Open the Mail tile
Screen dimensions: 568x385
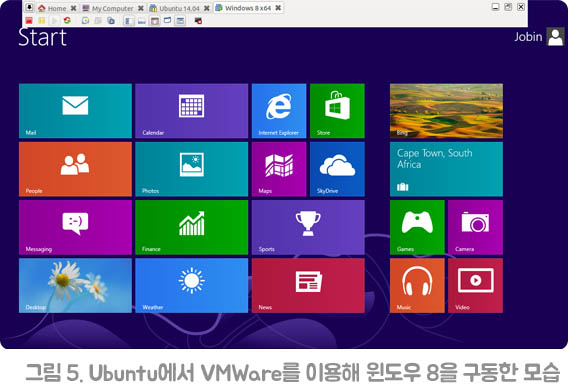click(x=75, y=111)
